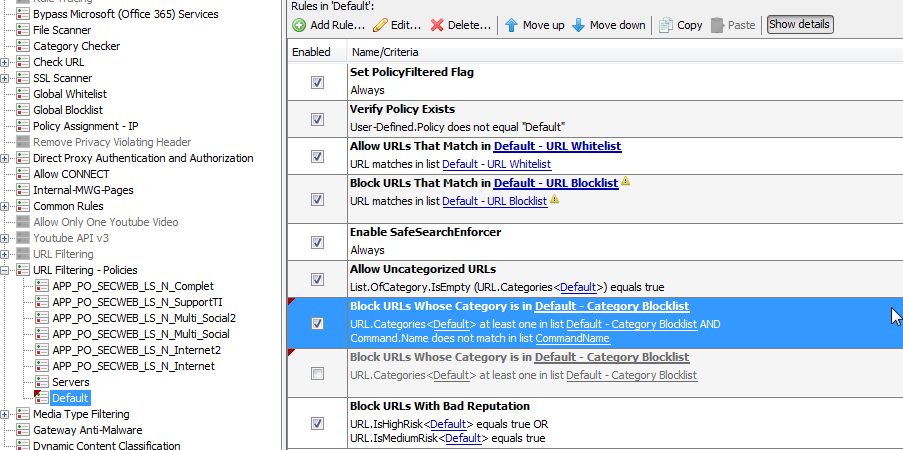This screenshot has width=903, height=450.
Task: Collapse the URL Filtering - Policies node
Action: (5, 270)
